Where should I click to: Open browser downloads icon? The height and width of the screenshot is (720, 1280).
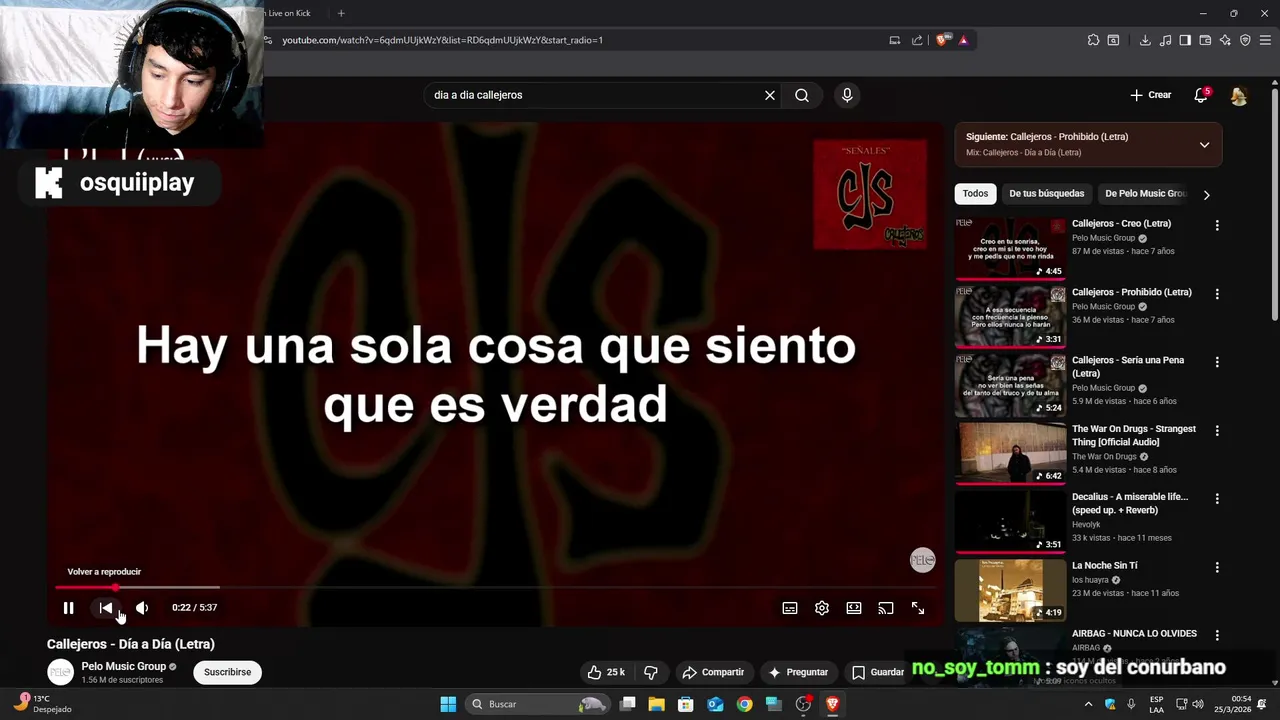tap(1145, 40)
